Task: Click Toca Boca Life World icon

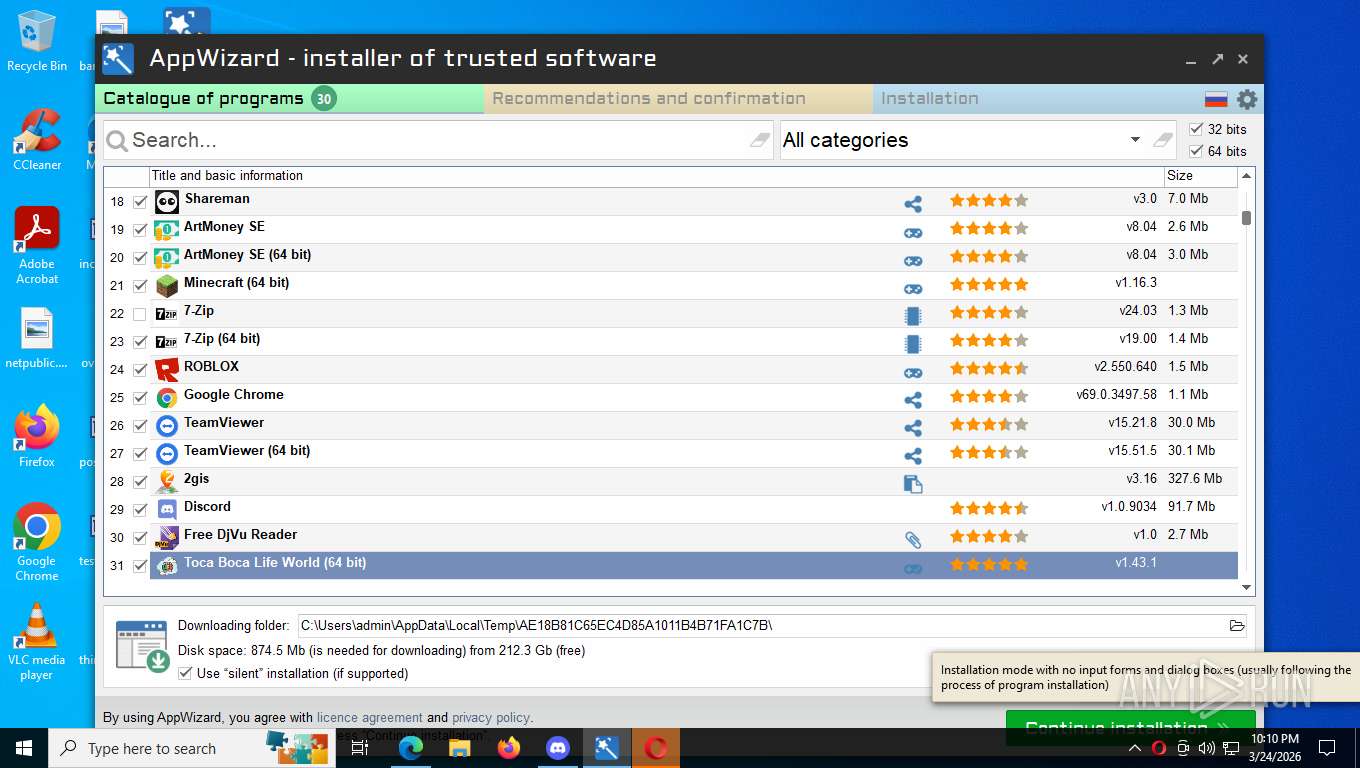Action: tap(167, 566)
